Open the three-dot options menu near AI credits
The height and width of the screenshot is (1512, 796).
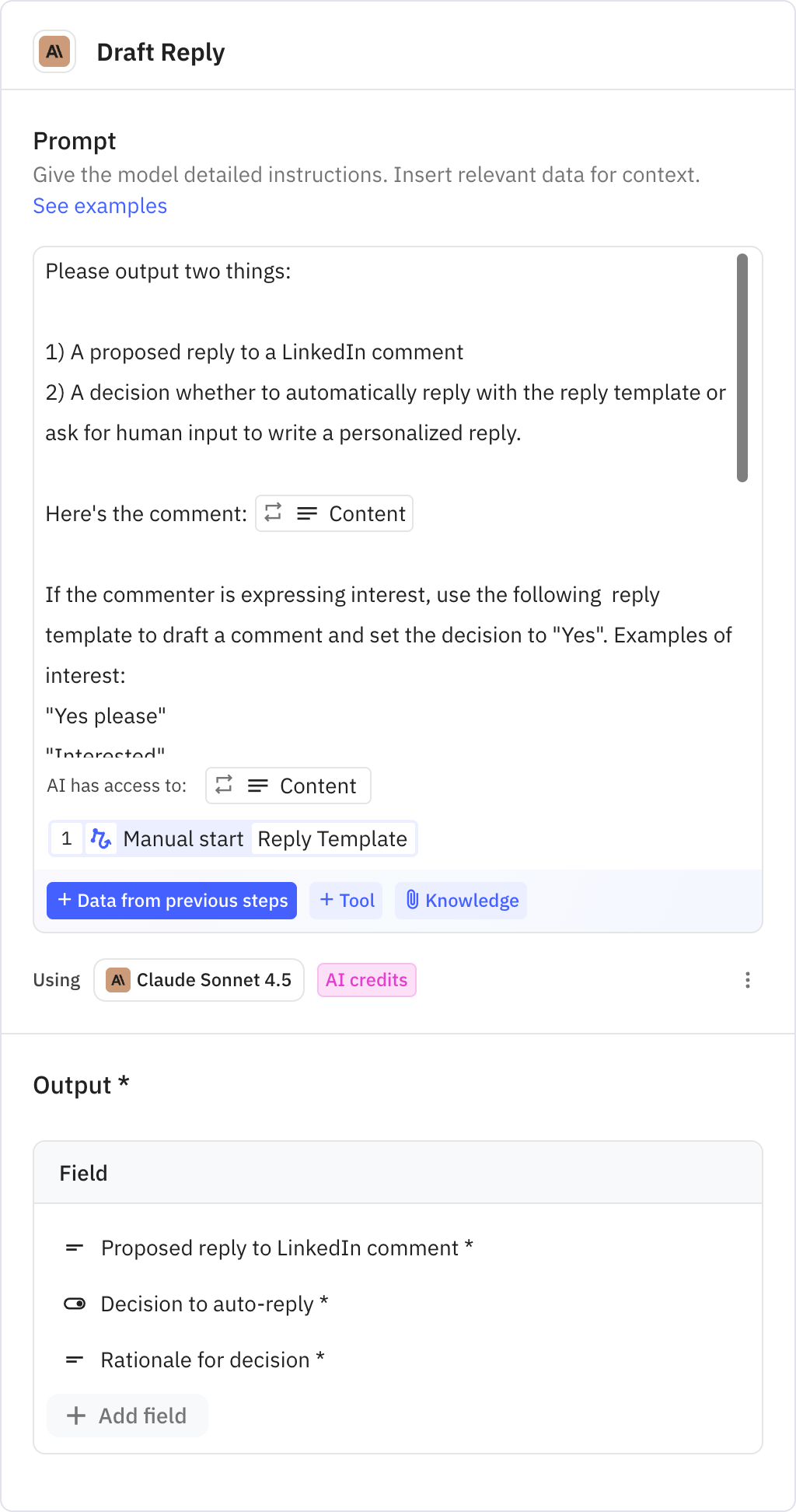coord(747,980)
